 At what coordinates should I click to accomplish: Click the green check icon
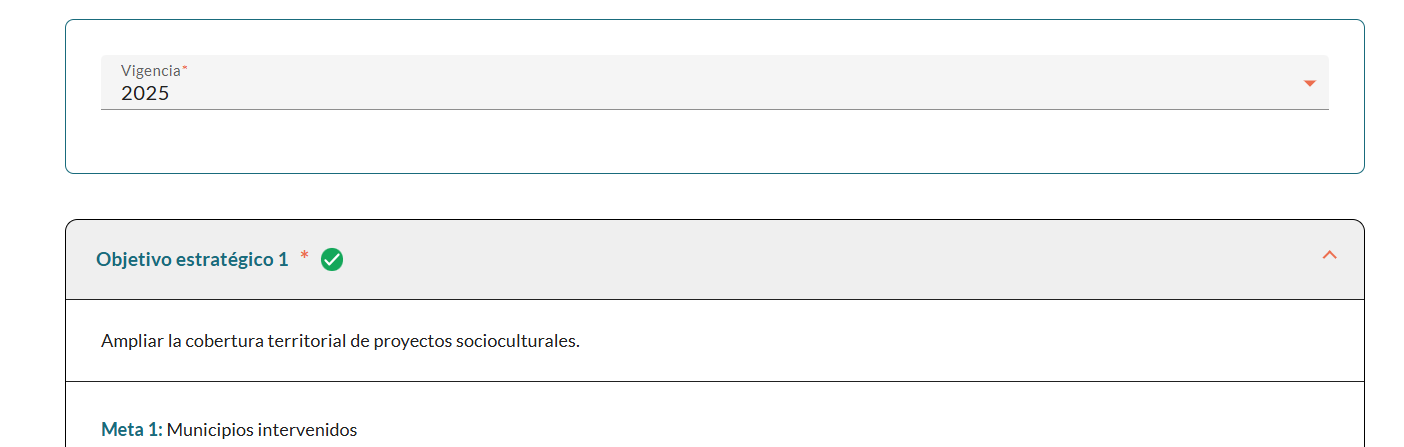(332, 260)
